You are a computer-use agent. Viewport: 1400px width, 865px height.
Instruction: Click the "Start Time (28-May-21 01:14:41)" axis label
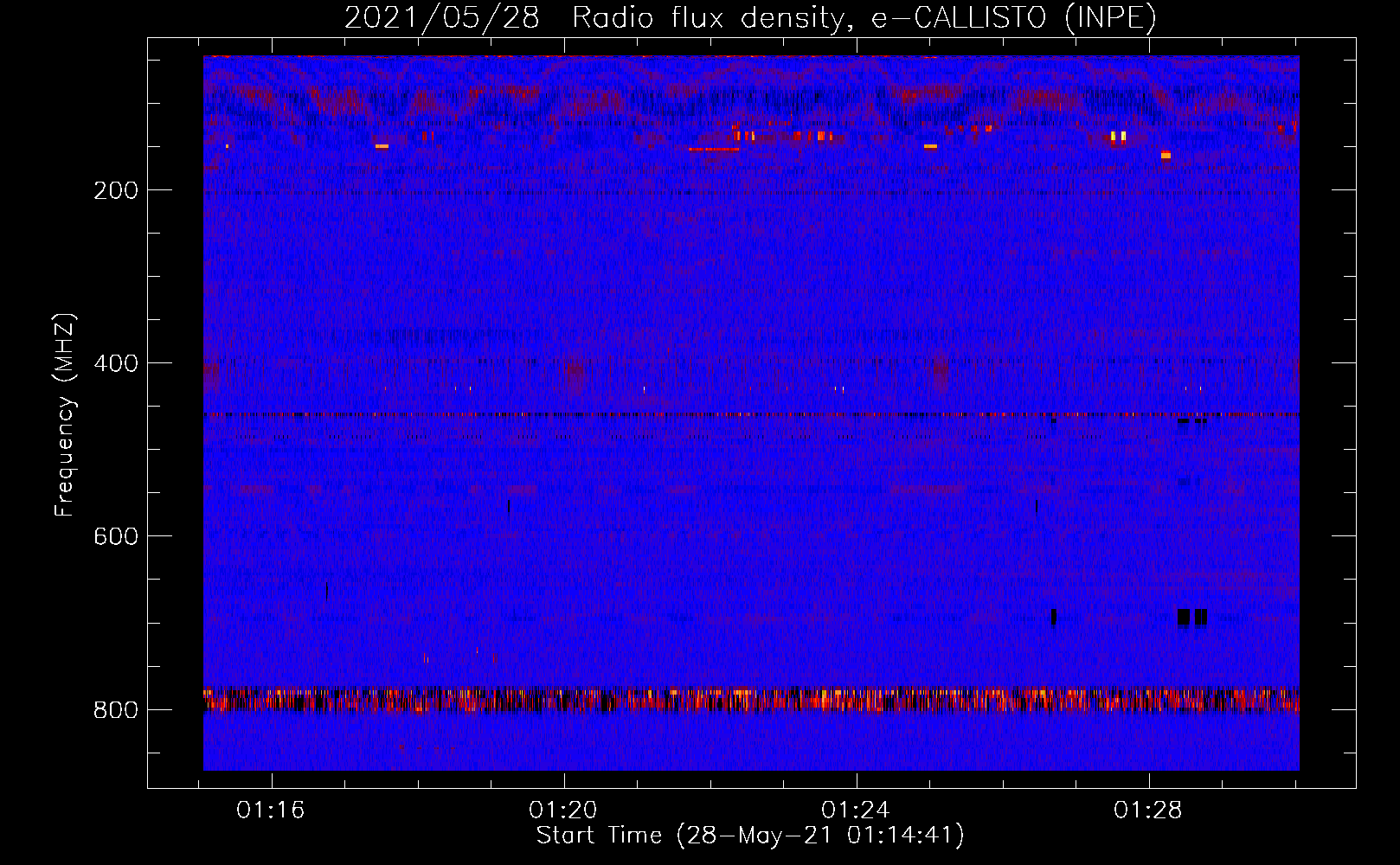(750, 836)
